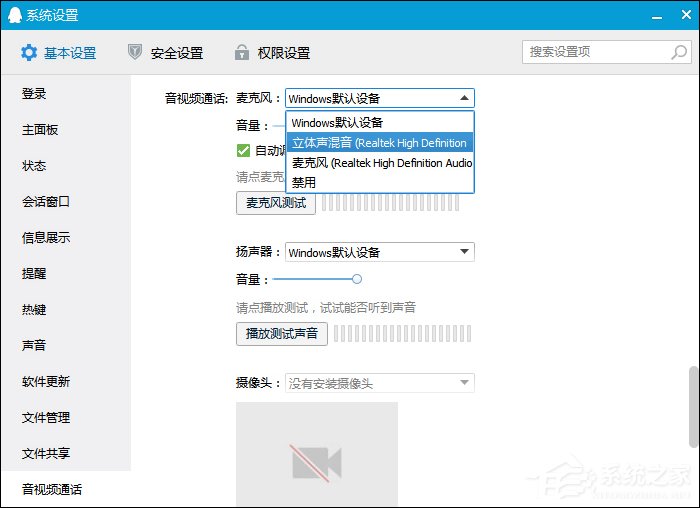This screenshot has height=508, width=700.
Task: Click the gear icon of 基本设置
Action: pos(29,53)
